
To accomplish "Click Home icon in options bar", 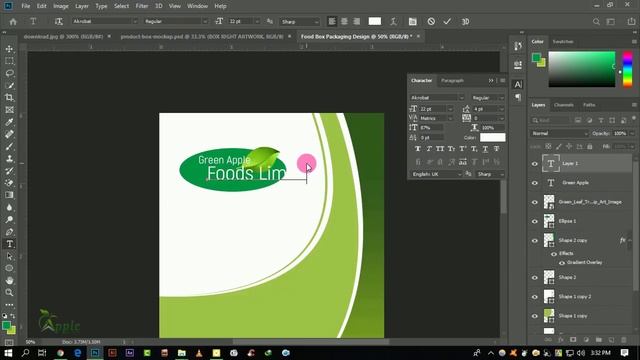I will pyautogui.click(x=13, y=22).
